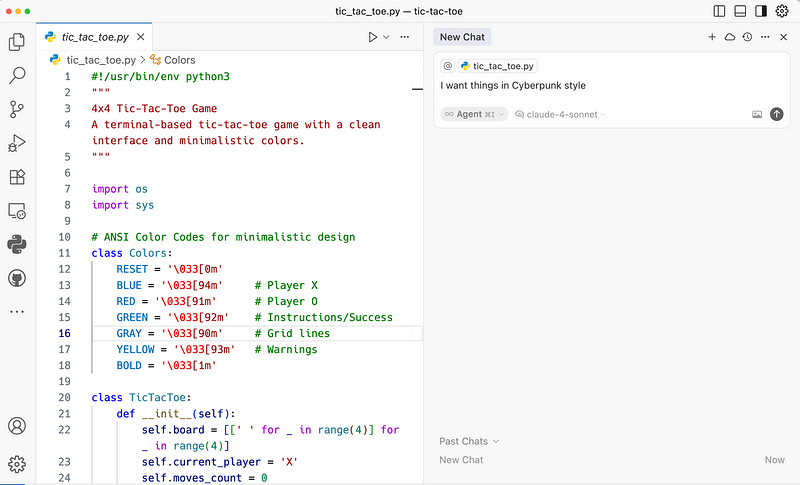Open claude-4-sonnet model selector
Screen dimensions: 800x485
pyautogui.click(x=560, y=114)
